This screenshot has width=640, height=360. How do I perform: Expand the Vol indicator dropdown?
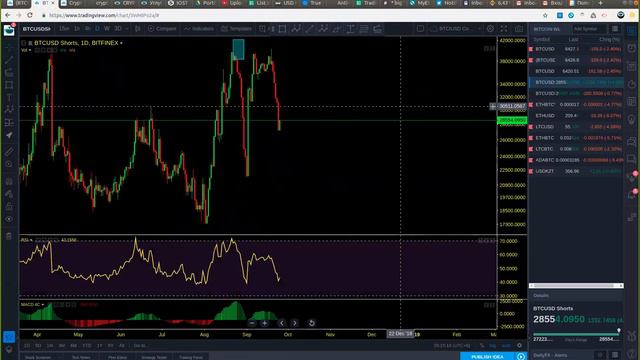tap(30, 50)
